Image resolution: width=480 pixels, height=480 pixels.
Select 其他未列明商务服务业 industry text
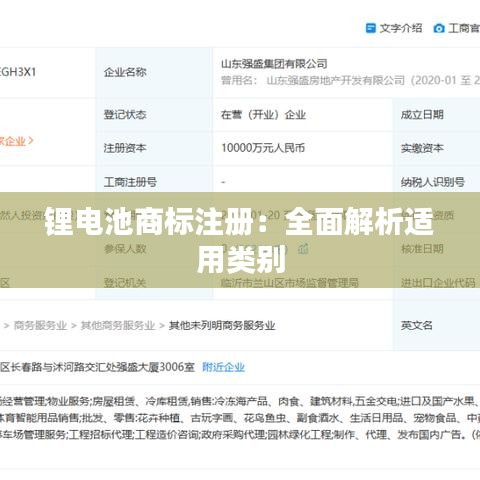tap(222, 325)
